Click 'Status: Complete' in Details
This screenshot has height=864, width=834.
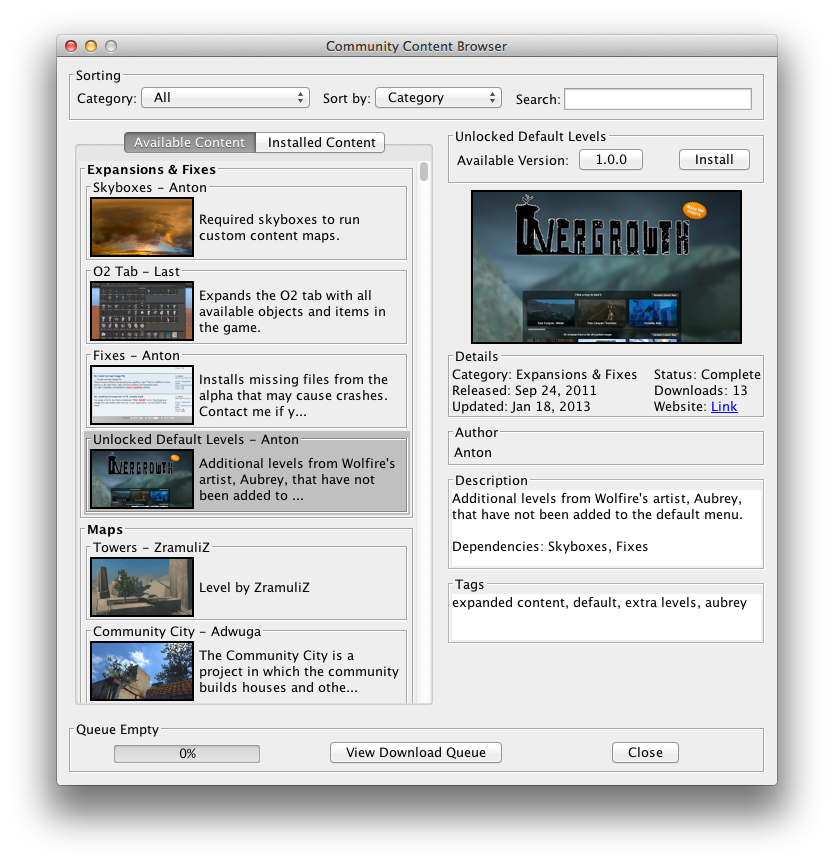pos(707,375)
